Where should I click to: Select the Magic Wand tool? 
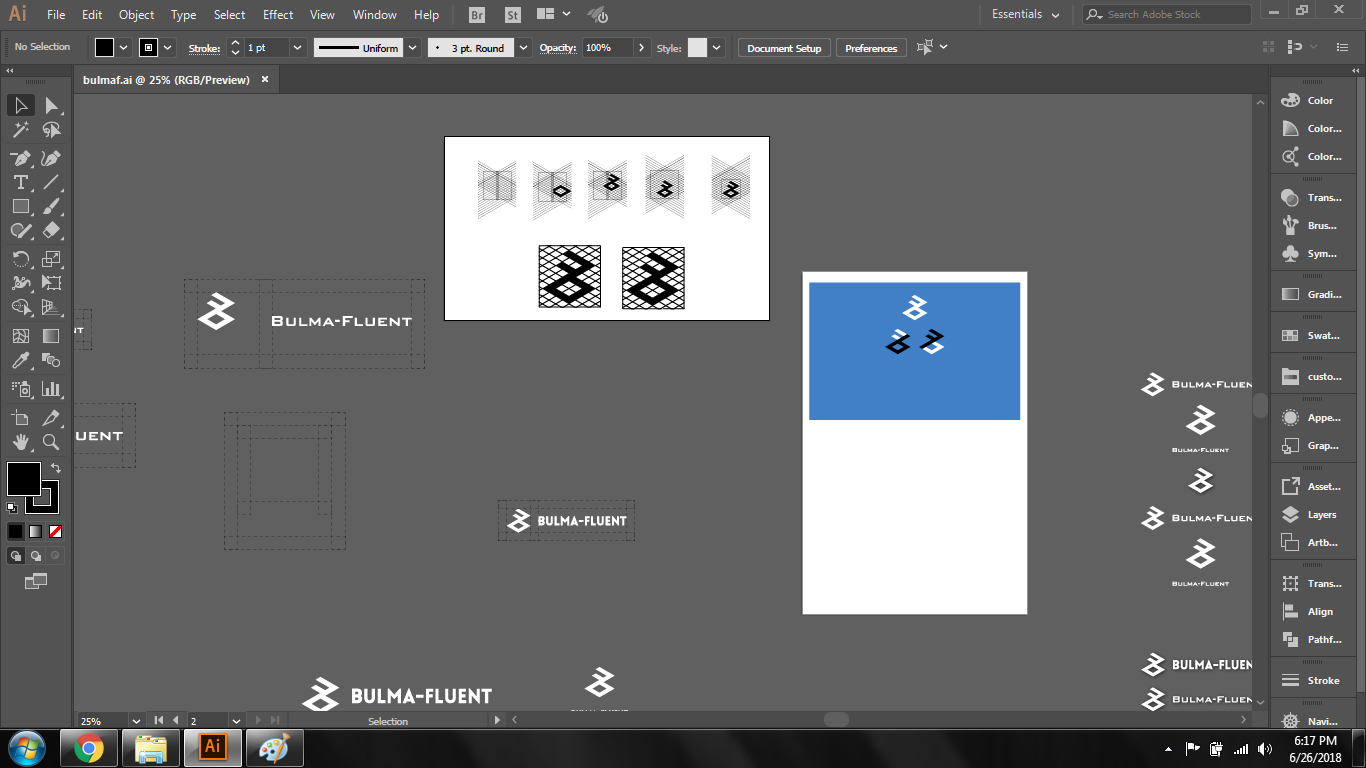tap(20, 130)
